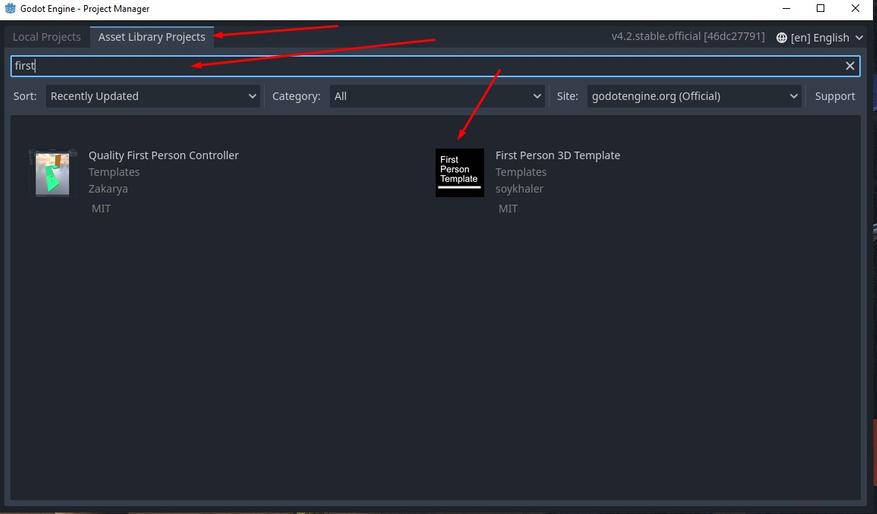Click the globe language icon

781,37
